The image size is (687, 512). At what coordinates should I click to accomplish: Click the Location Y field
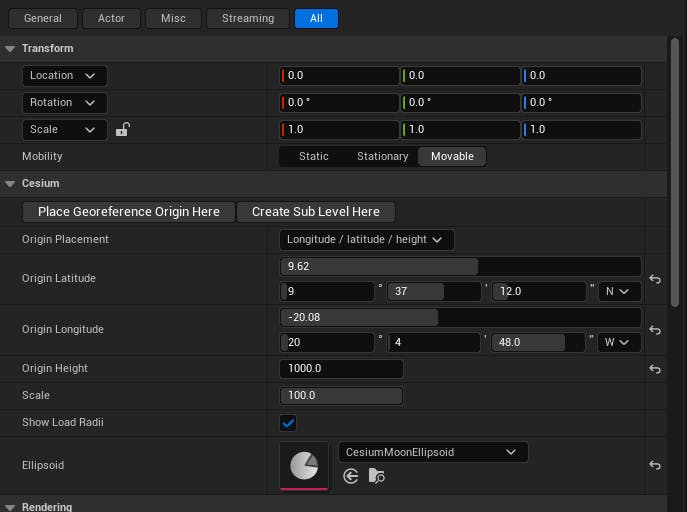click(x=460, y=76)
